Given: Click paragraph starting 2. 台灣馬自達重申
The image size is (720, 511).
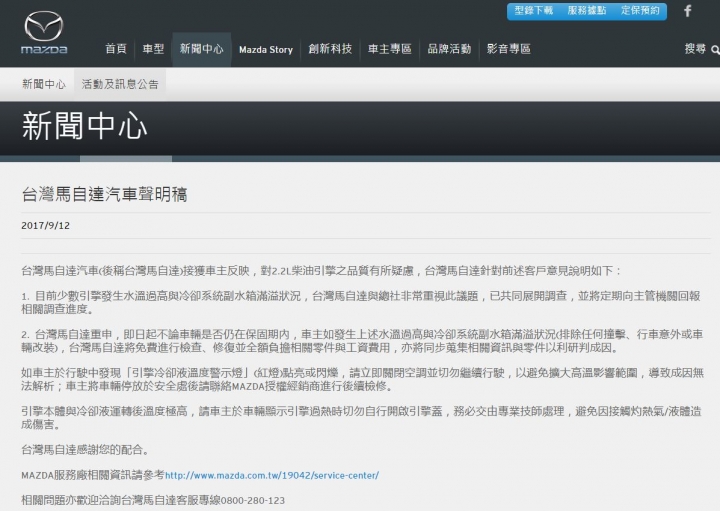Looking at the screenshot, I should coord(362,341).
